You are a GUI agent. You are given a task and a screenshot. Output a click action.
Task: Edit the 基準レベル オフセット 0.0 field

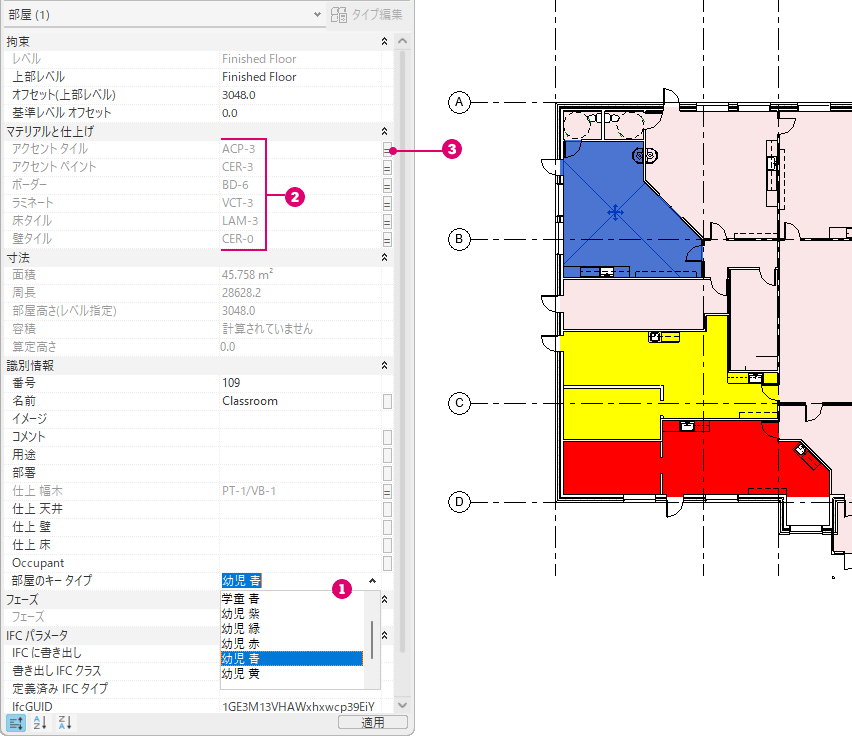[300, 113]
